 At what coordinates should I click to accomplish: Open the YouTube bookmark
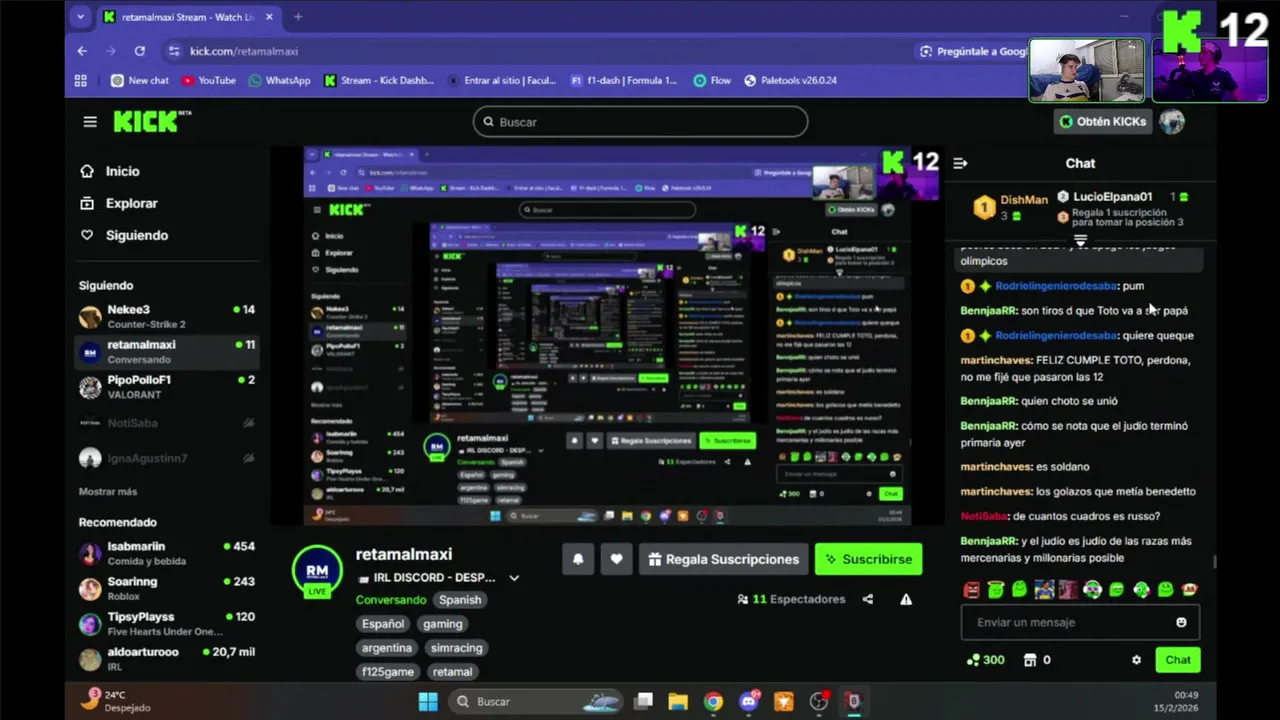pyautogui.click(x=209, y=80)
